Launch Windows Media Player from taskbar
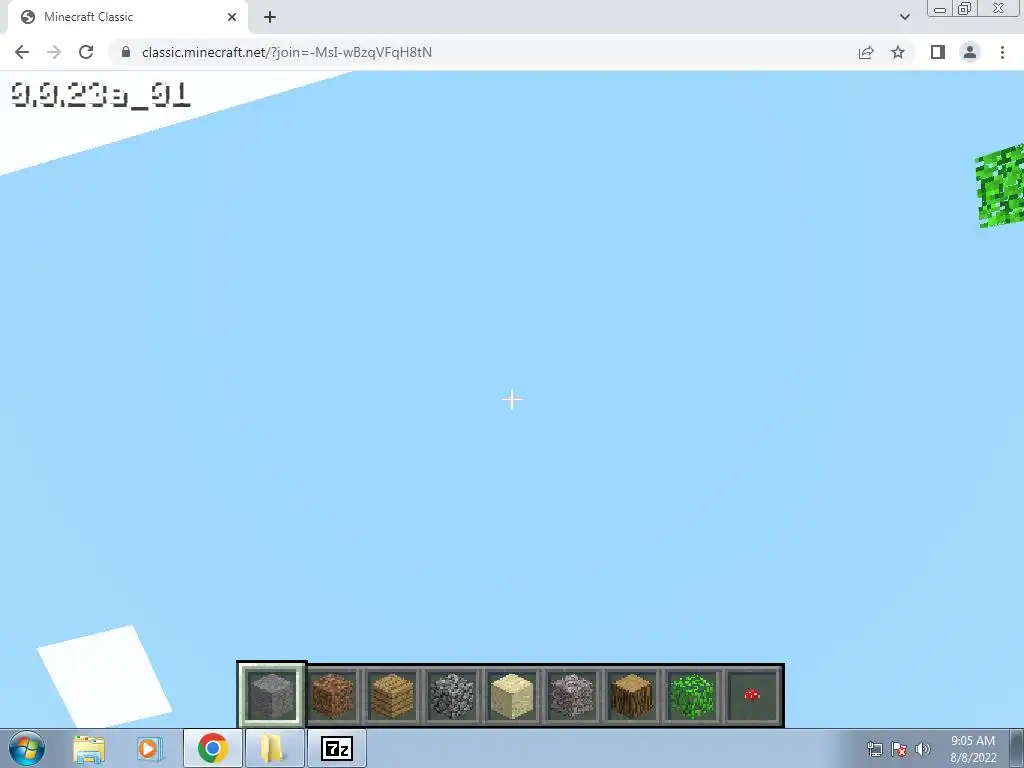Viewport: 1024px width, 768px height. [x=149, y=749]
